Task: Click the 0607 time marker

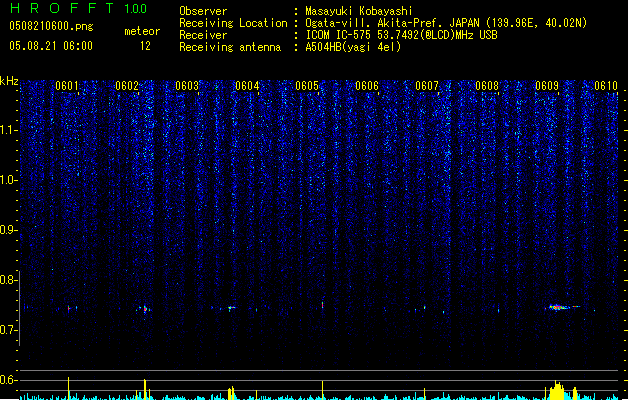Action: point(427,86)
